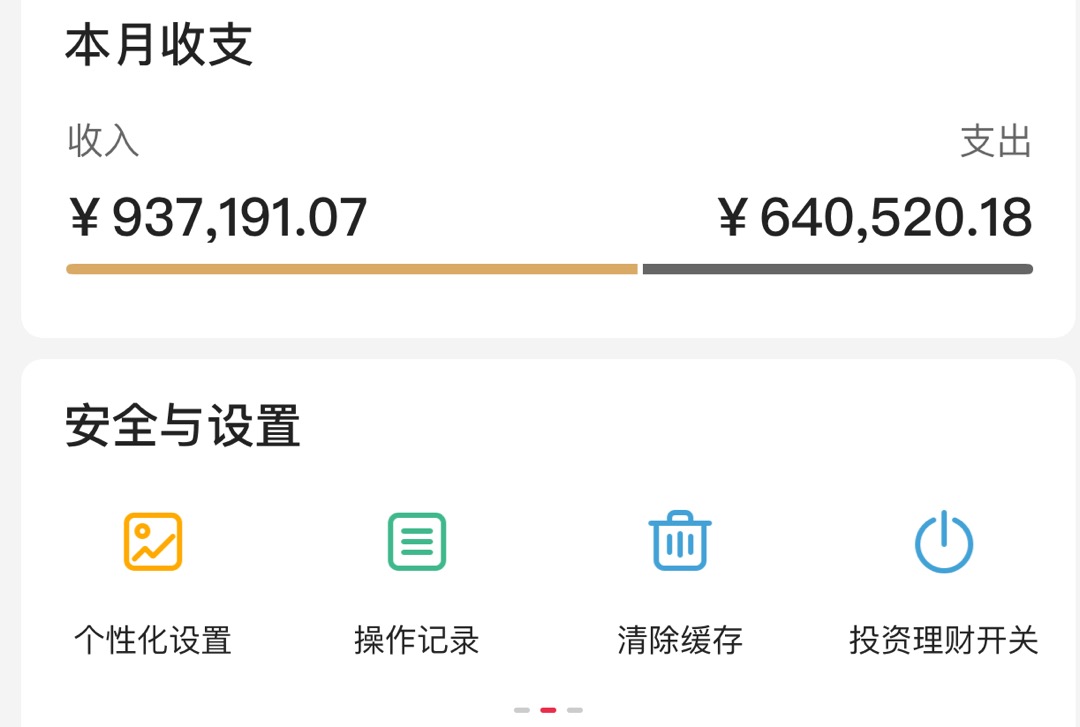Select the 收入 label
Viewport: 1080px width, 727px height.
click(x=103, y=141)
